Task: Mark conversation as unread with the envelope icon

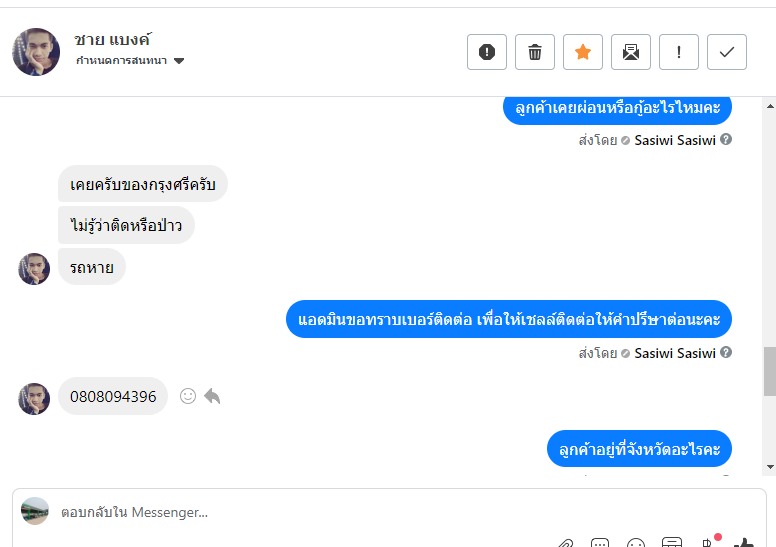Action: 630,52
